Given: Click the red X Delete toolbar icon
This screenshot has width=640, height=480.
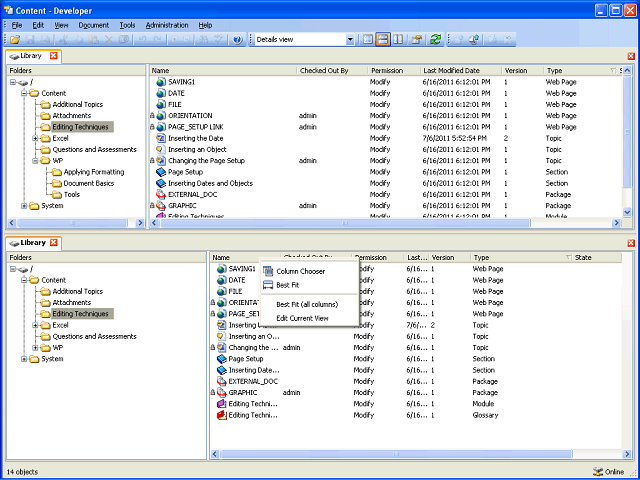Looking at the screenshot, I should pyautogui.click(x=109, y=40).
